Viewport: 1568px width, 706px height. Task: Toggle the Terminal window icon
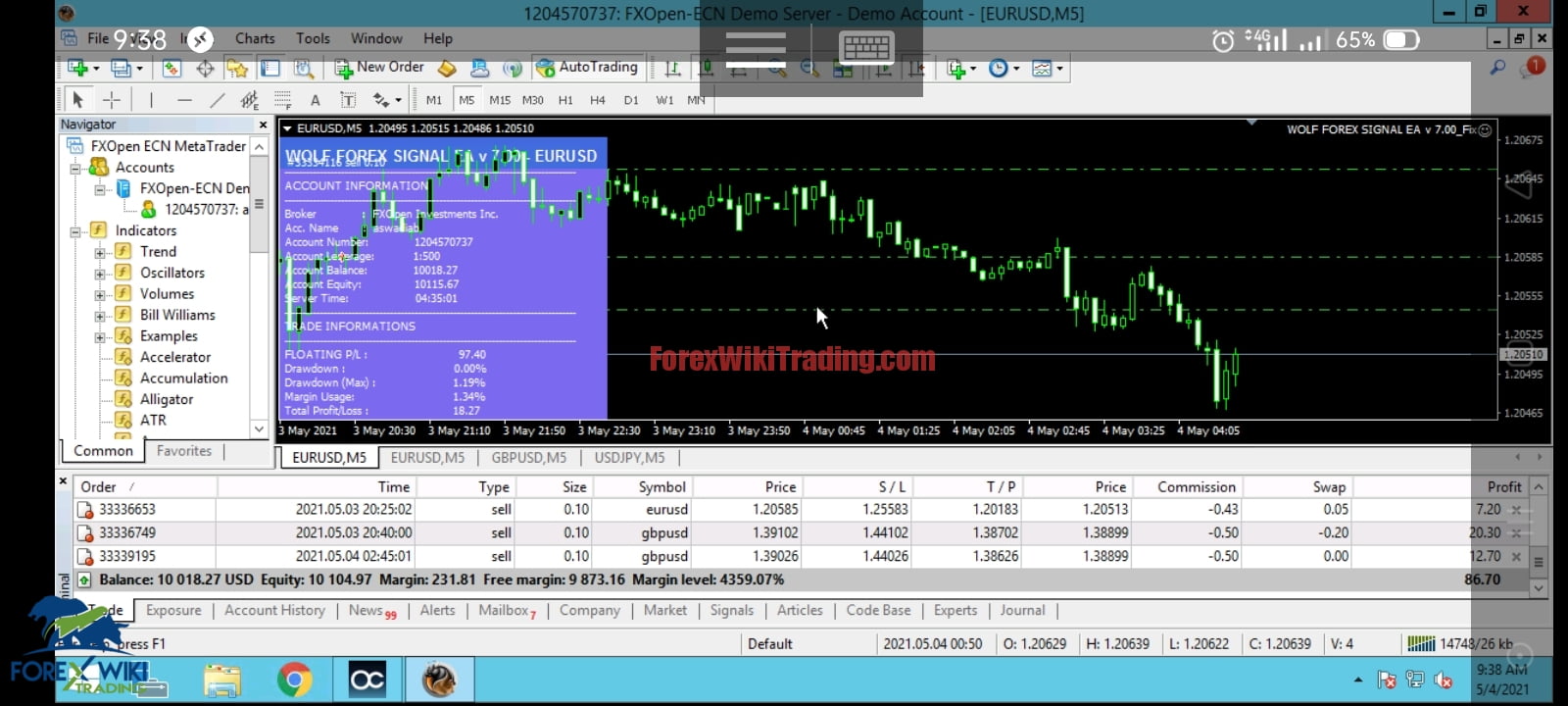point(269,68)
